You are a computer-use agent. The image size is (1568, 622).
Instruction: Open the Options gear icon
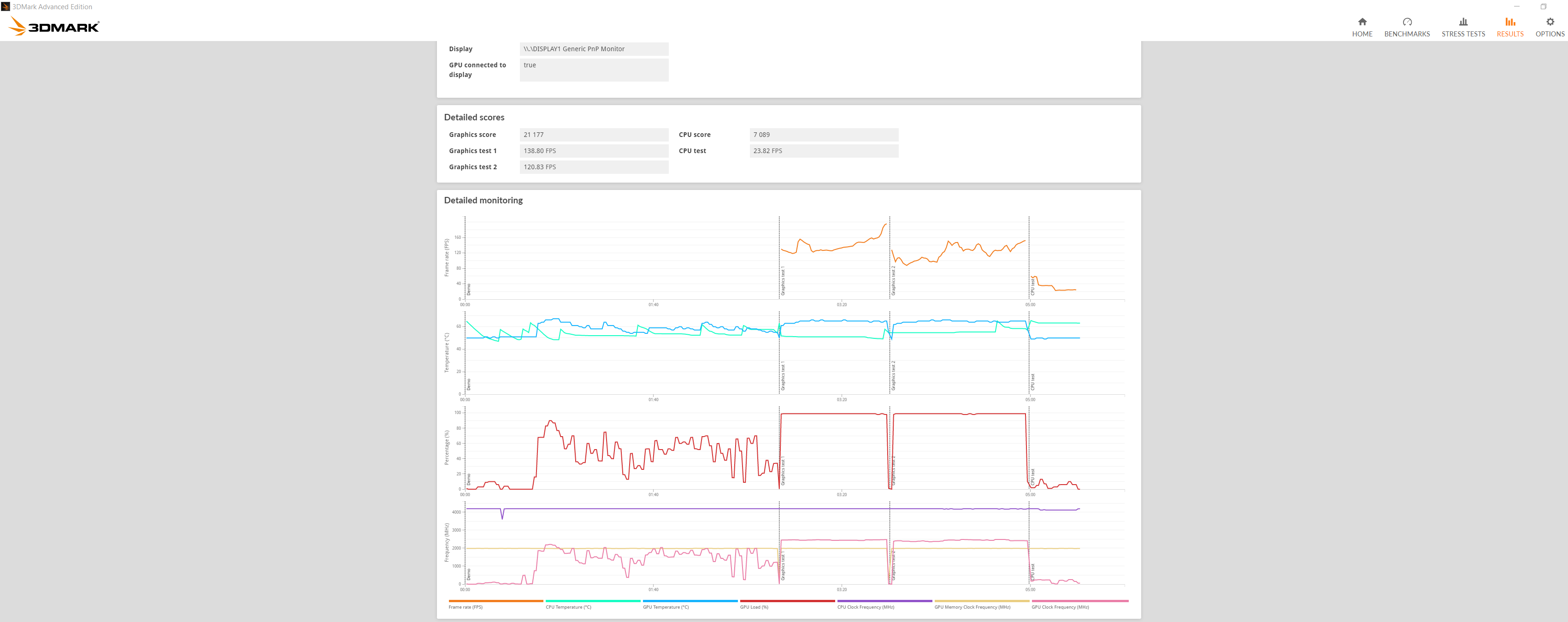[1550, 22]
